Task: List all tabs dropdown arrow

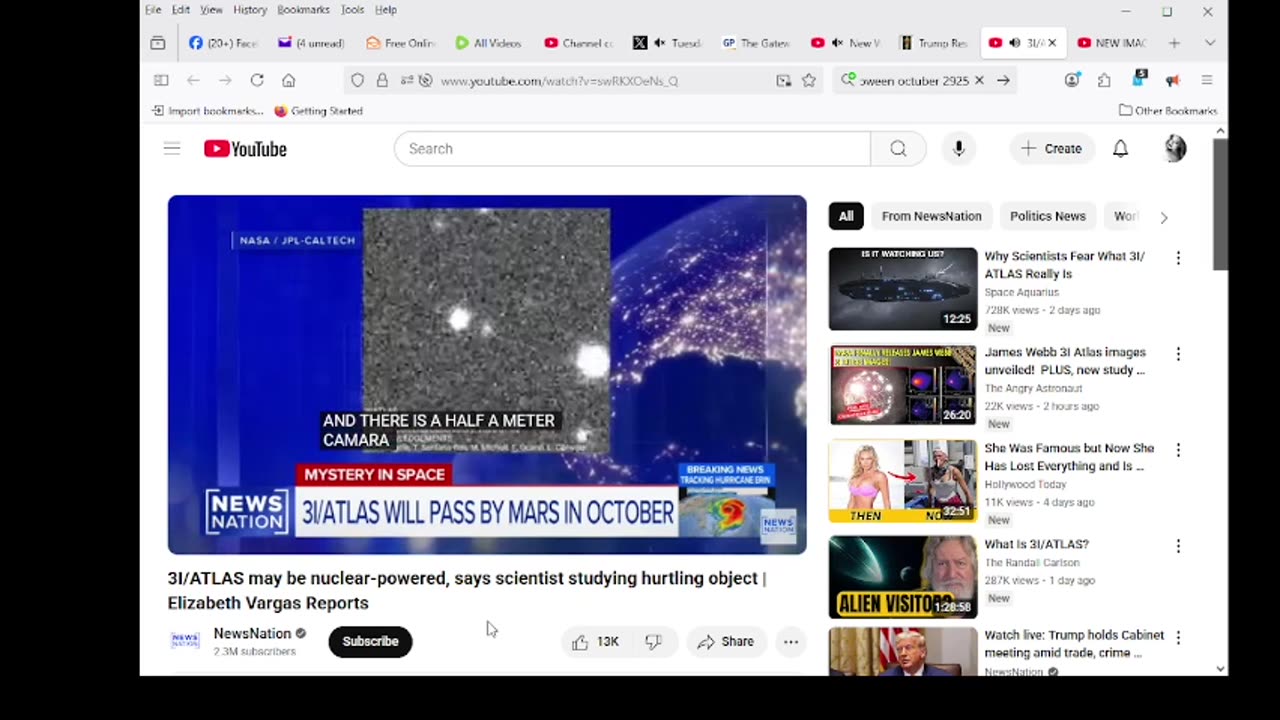Action: tap(1210, 43)
